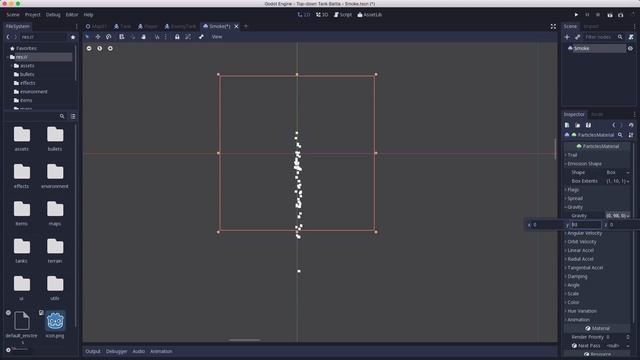Open the AssetLib workspace

(370, 15)
